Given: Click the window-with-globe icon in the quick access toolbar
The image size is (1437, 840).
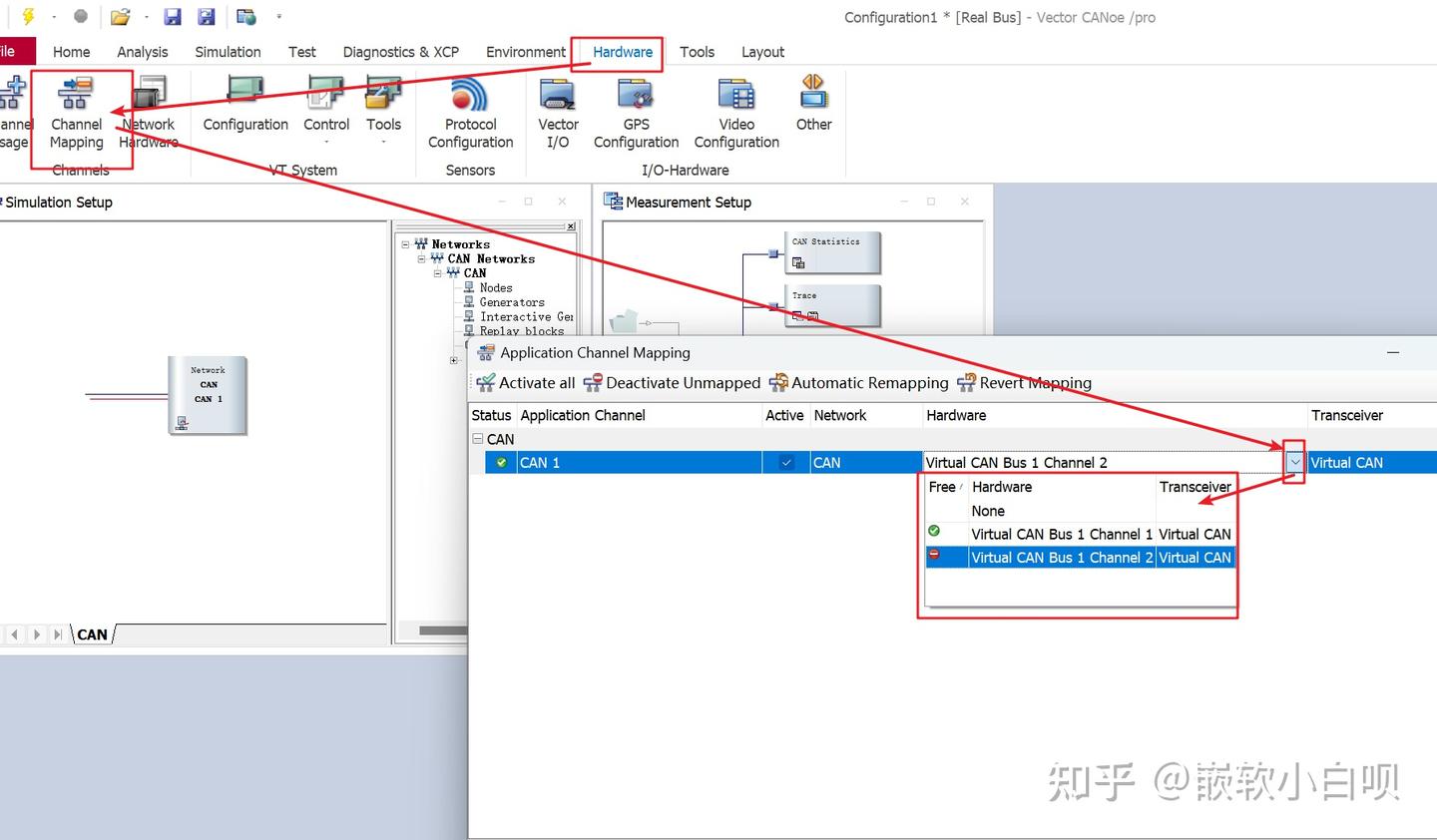Looking at the screenshot, I should 245,17.
